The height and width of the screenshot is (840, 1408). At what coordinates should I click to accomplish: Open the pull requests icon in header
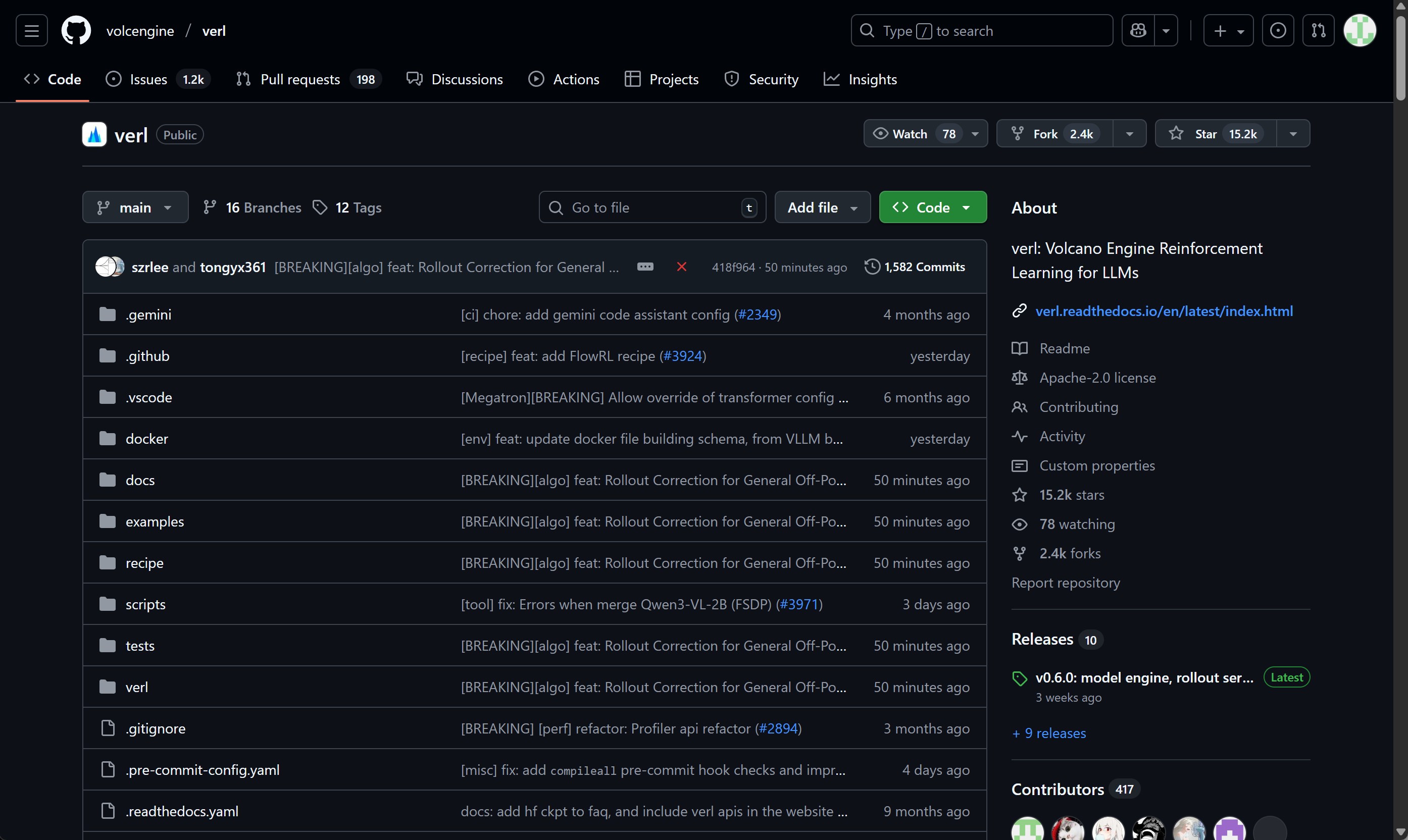tap(1319, 31)
